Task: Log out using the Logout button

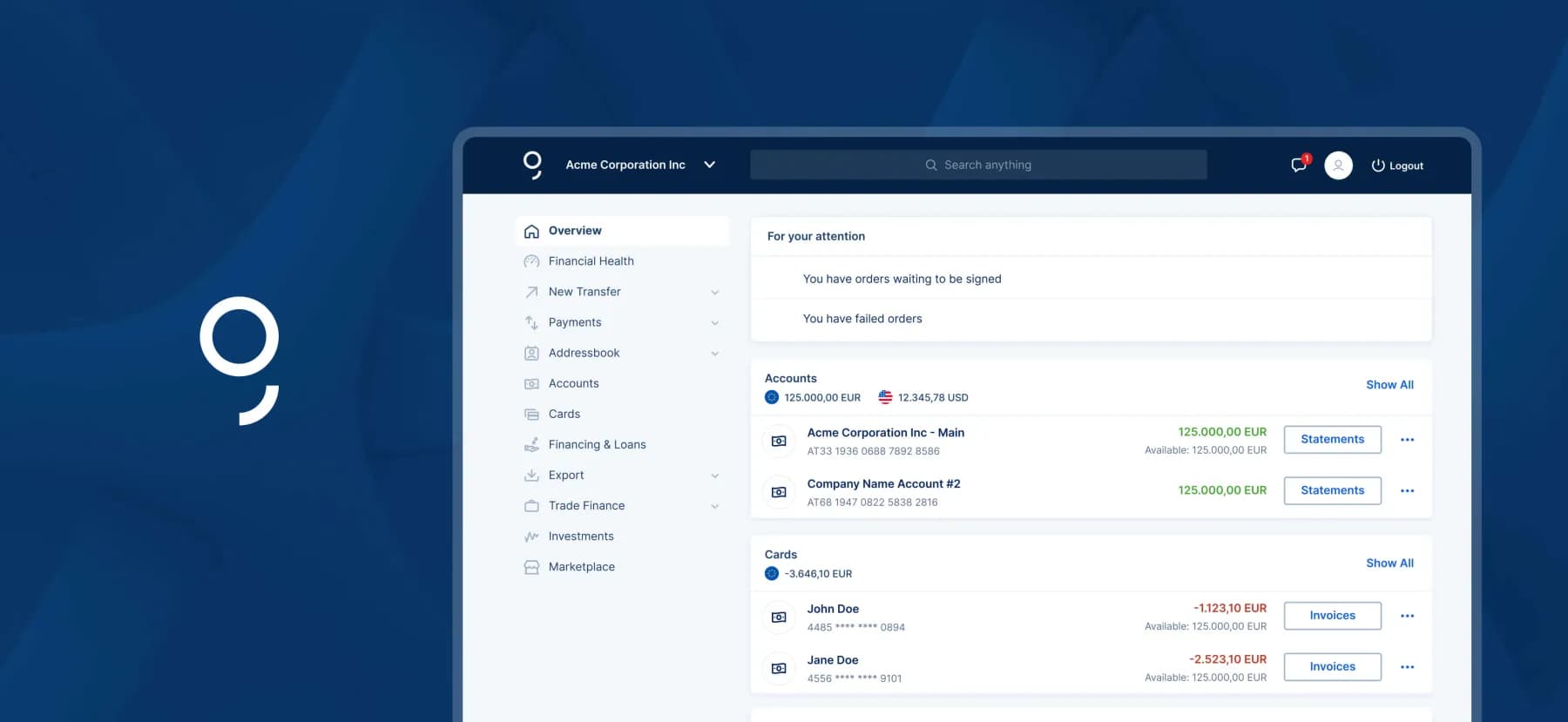Action: pyautogui.click(x=1397, y=165)
